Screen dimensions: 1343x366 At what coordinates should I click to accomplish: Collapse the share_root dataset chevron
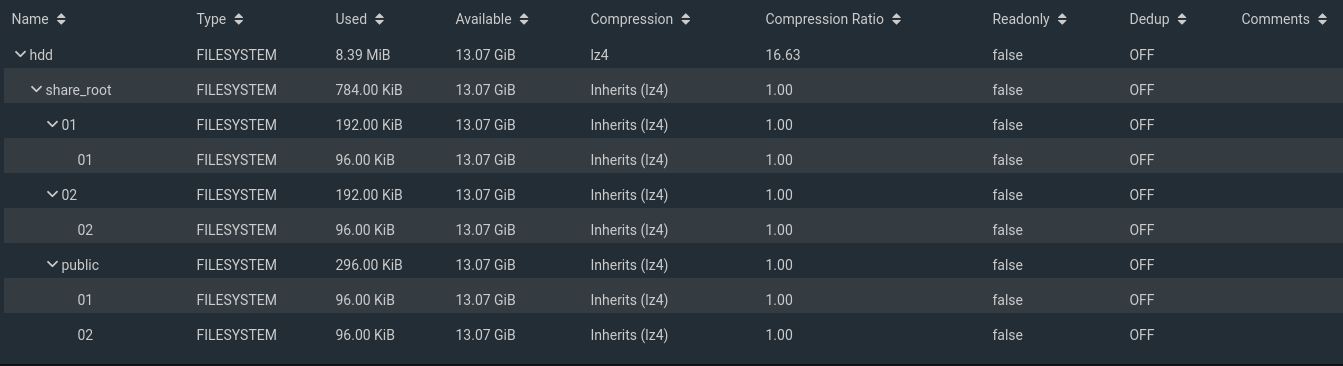pos(36,89)
